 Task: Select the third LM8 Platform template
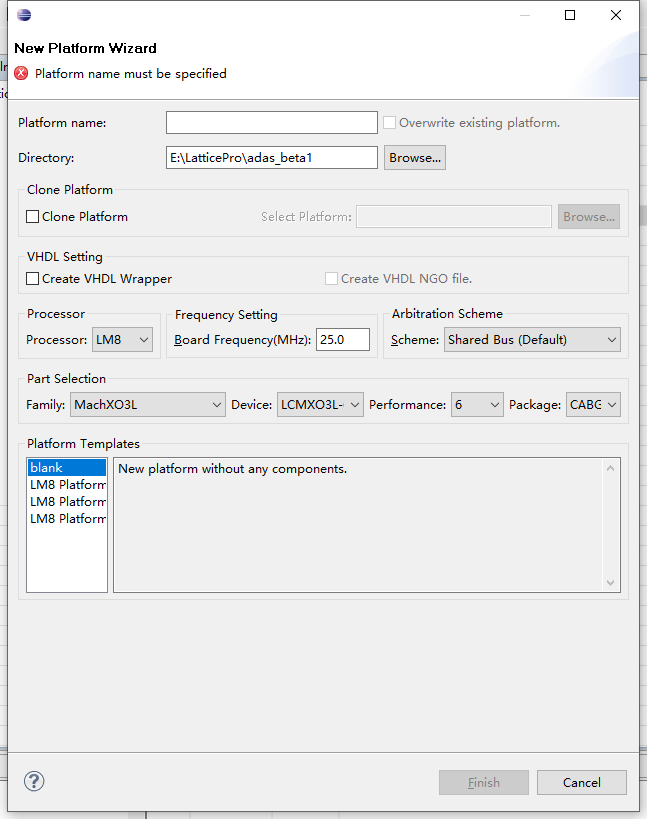(67, 519)
